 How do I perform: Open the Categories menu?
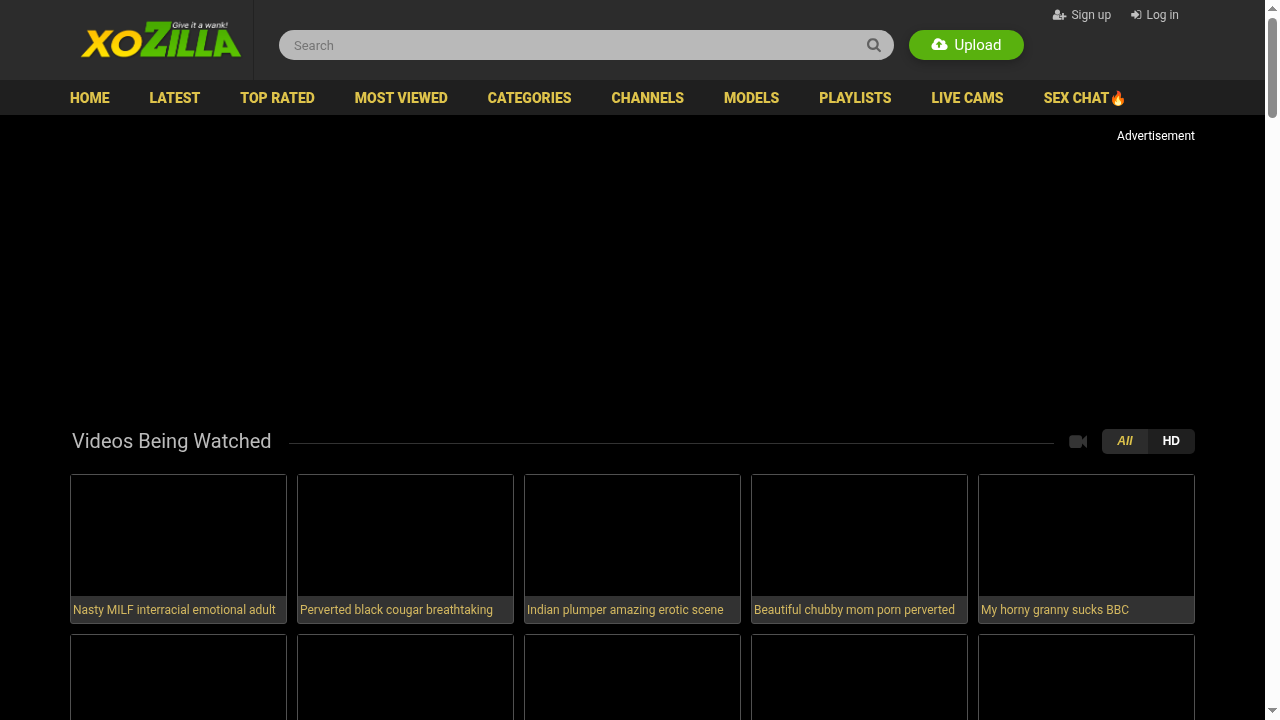point(529,98)
